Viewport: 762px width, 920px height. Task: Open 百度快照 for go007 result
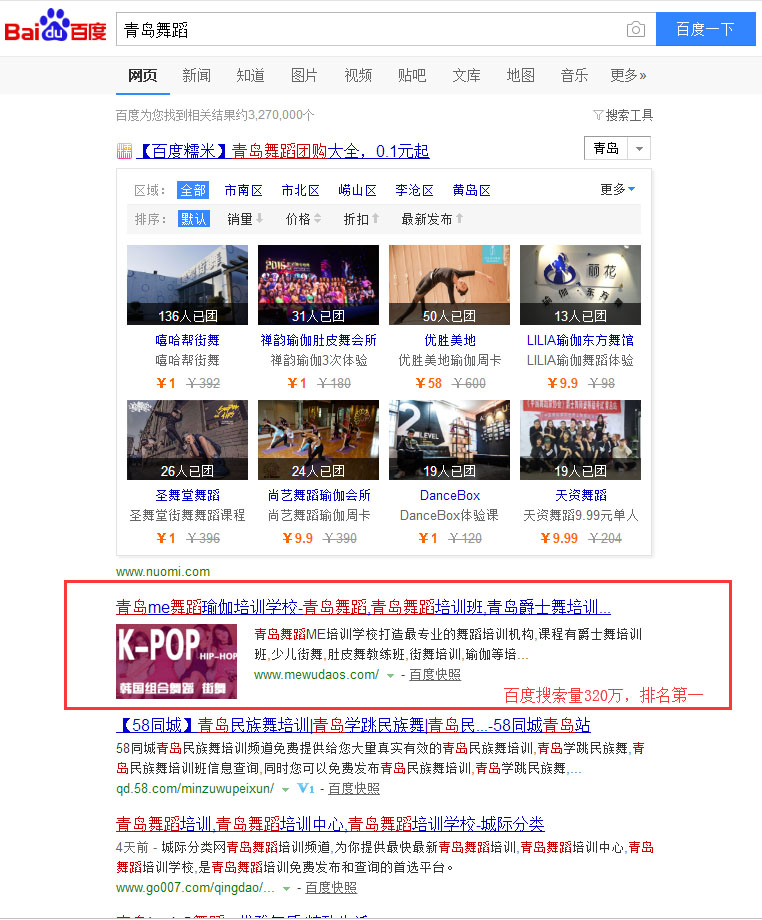pyautogui.click(x=331, y=888)
